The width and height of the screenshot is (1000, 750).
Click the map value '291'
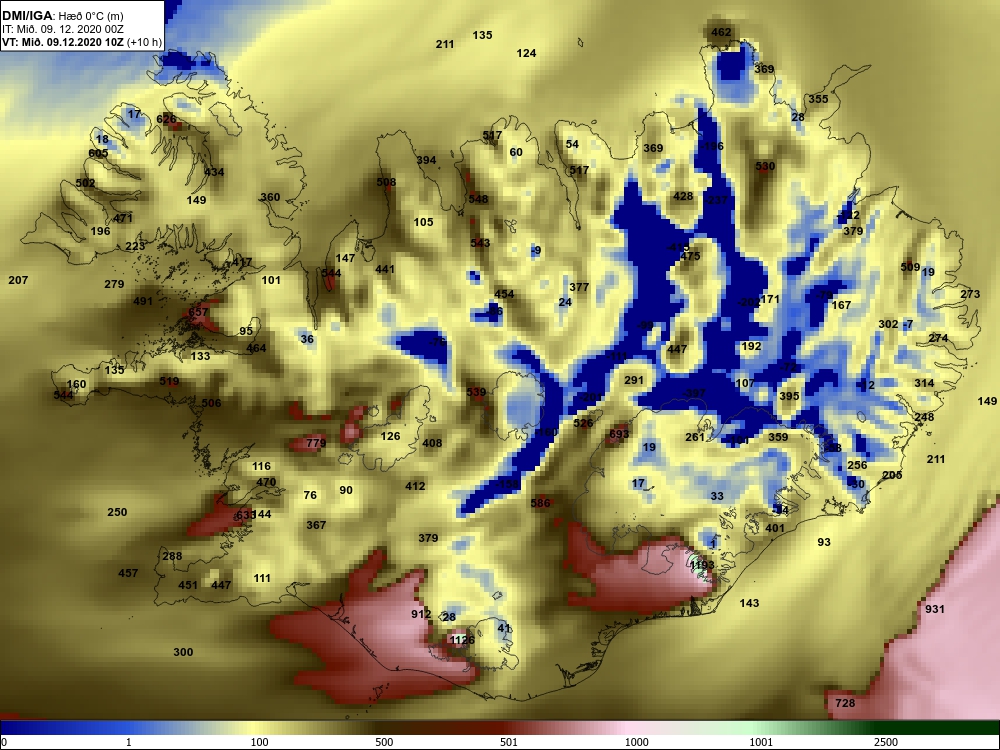(x=634, y=380)
